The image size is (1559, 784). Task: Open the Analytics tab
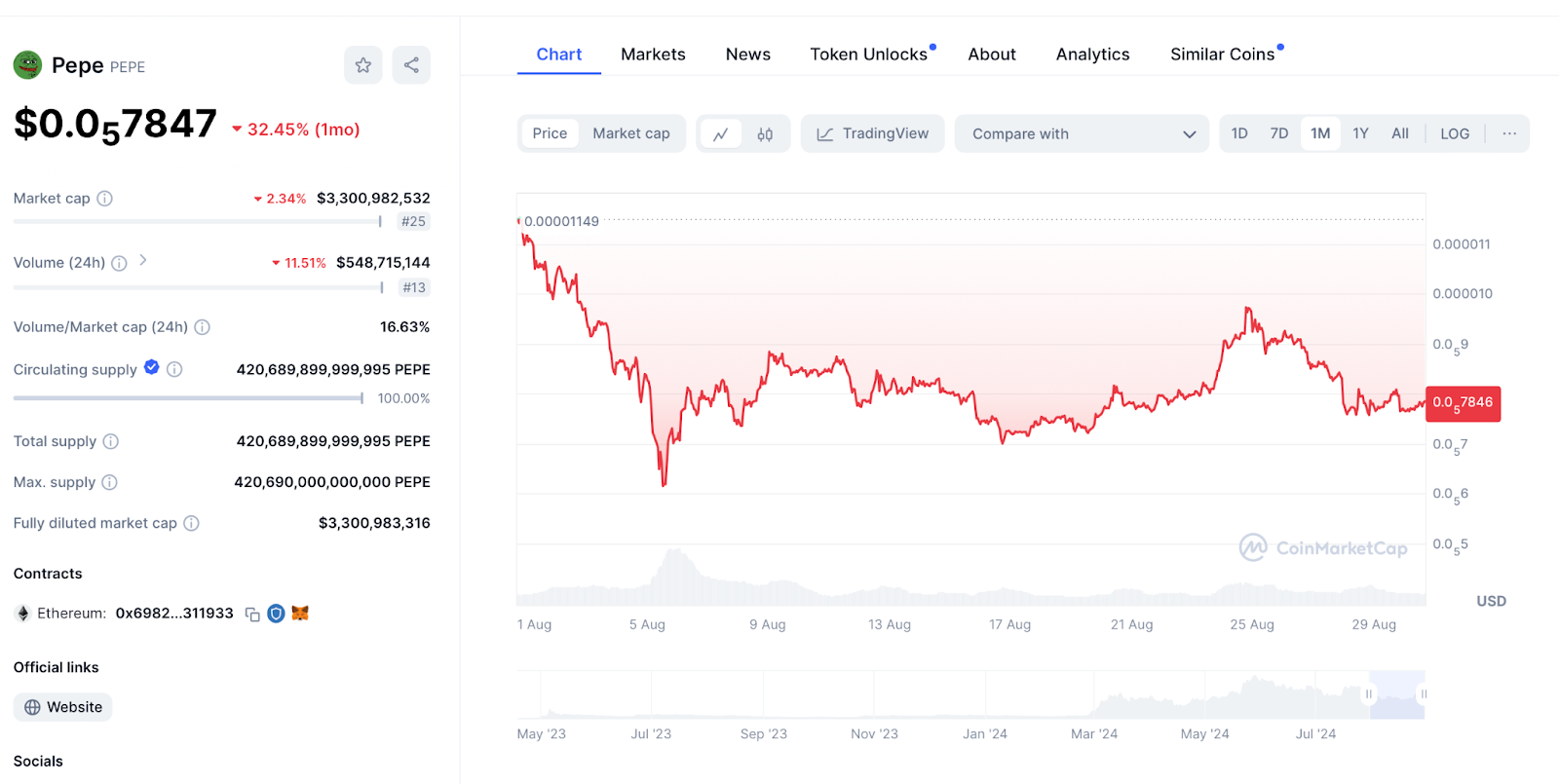(1093, 55)
